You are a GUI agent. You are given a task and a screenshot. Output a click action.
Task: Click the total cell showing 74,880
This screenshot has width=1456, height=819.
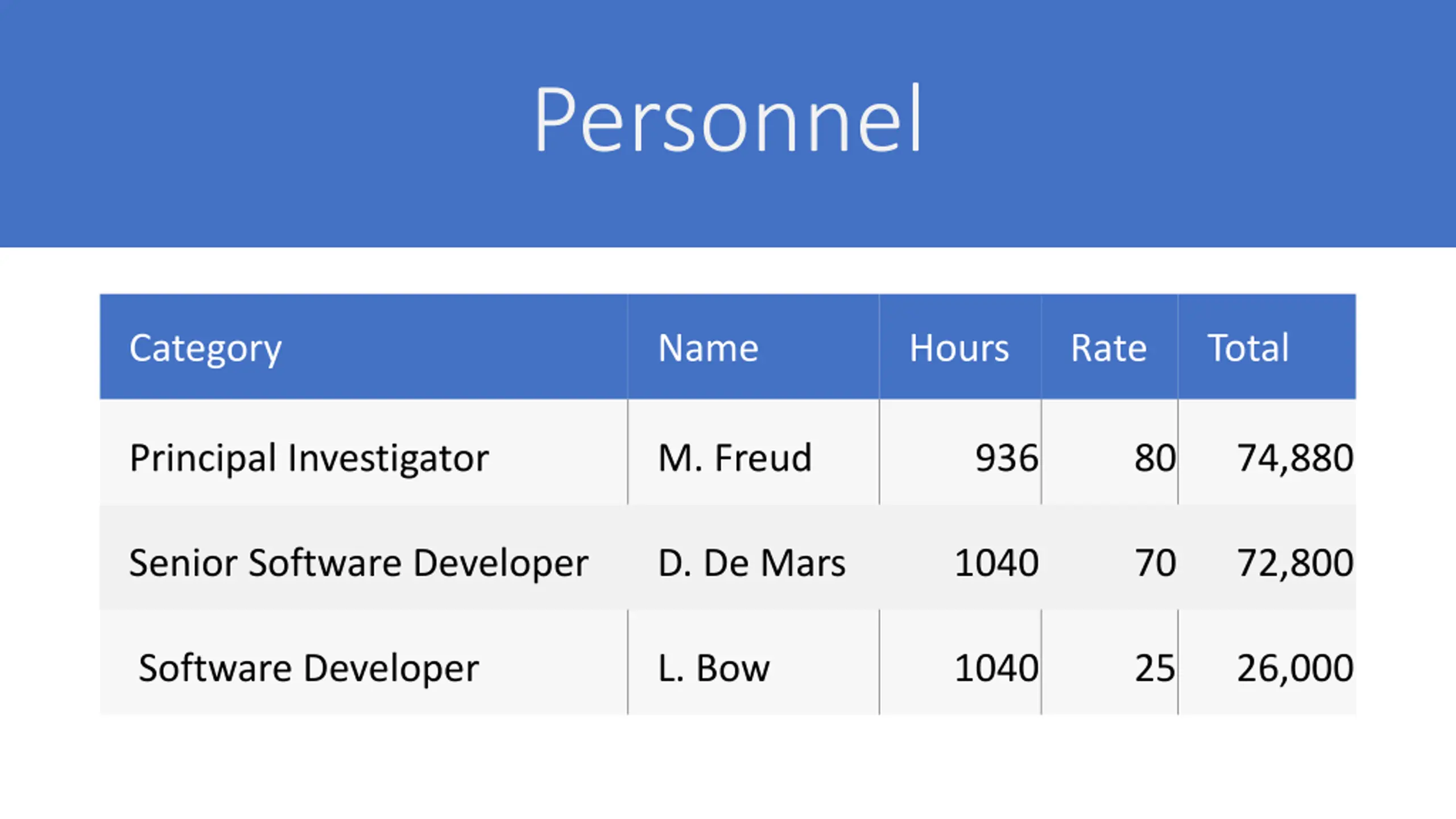tap(1267, 452)
